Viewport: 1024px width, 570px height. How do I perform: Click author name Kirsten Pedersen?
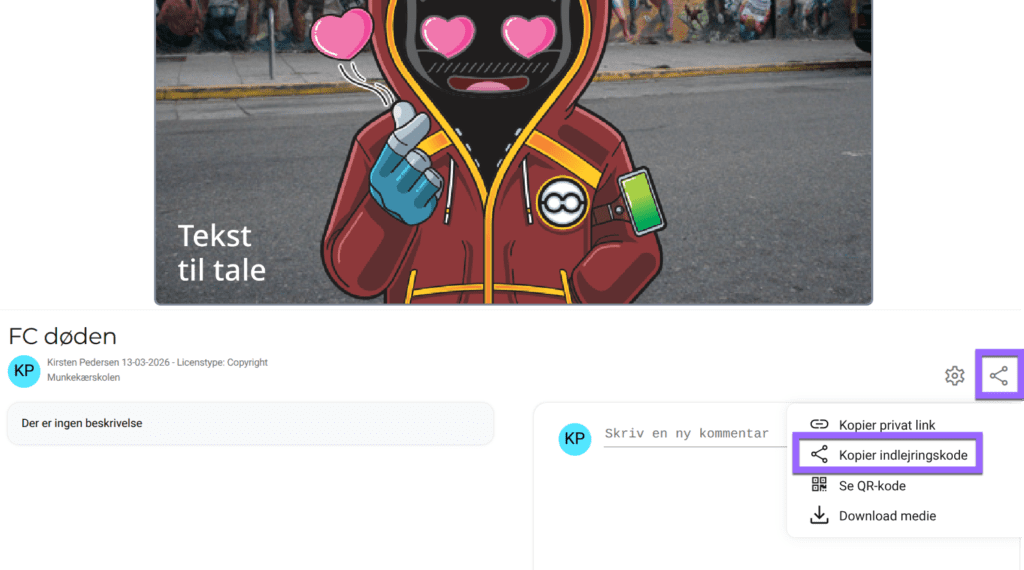[x=83, y=362]
